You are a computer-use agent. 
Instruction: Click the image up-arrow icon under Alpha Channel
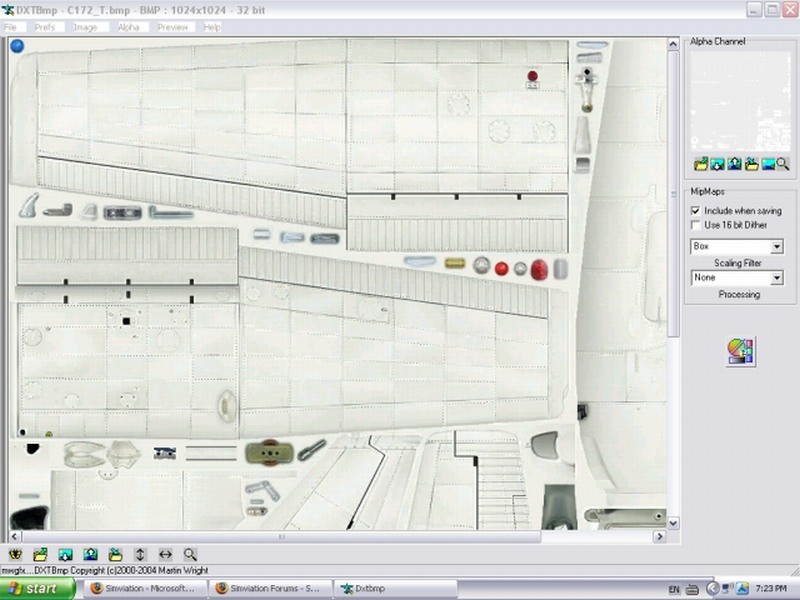click(734, 164)
